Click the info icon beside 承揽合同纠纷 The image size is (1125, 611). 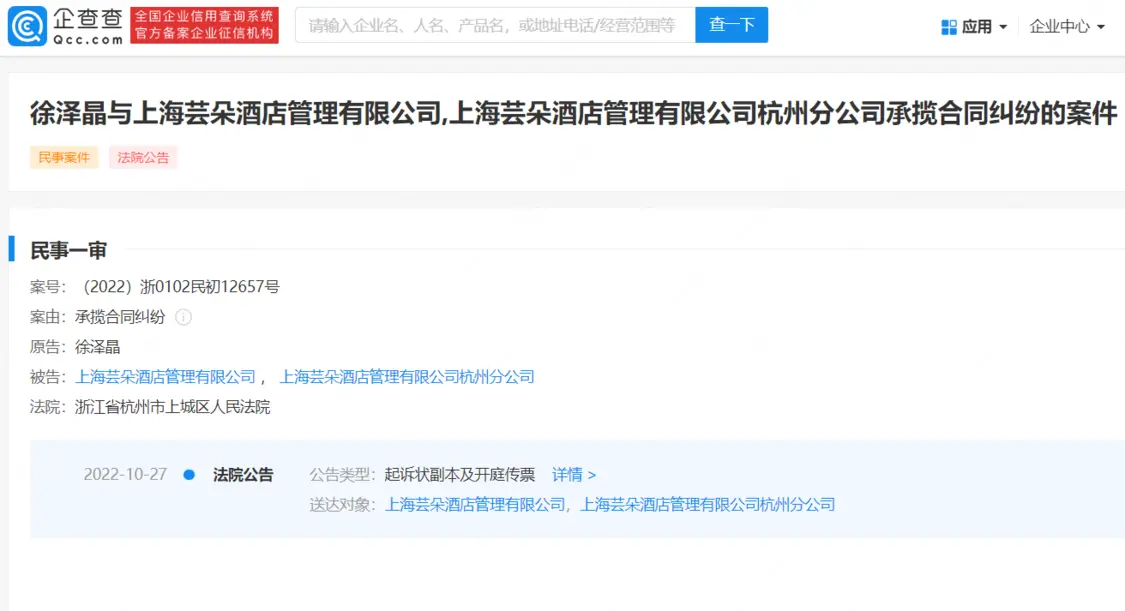(184, 317)
